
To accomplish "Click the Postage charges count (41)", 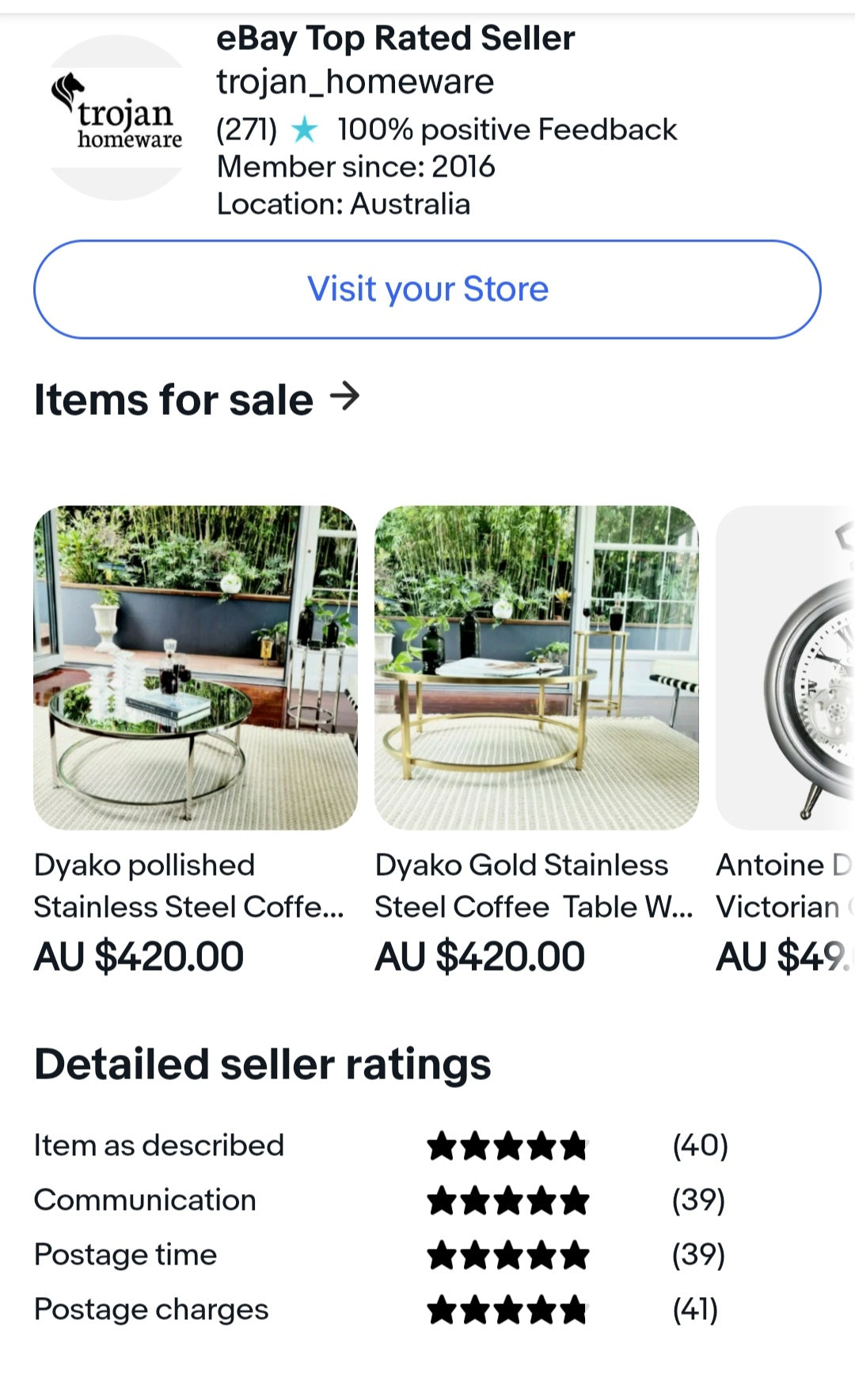I will pyautogui.click(x=695, y=1310).
